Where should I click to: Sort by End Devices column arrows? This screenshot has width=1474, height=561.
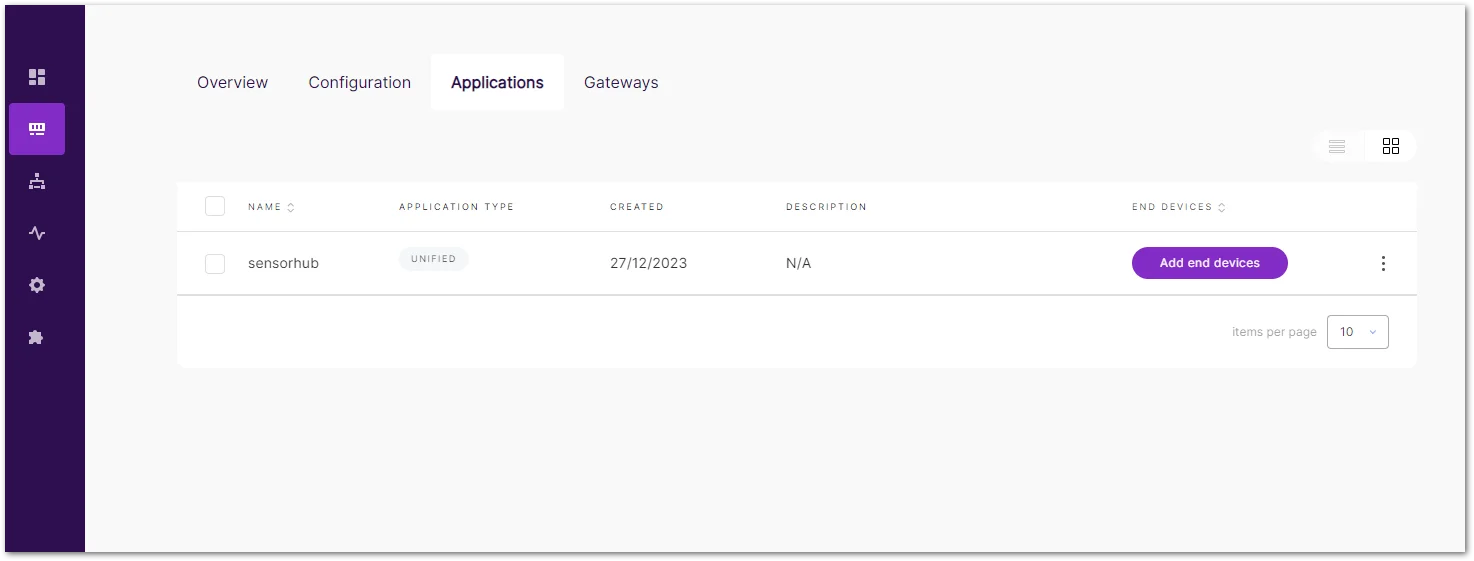tap(1222, 207)
